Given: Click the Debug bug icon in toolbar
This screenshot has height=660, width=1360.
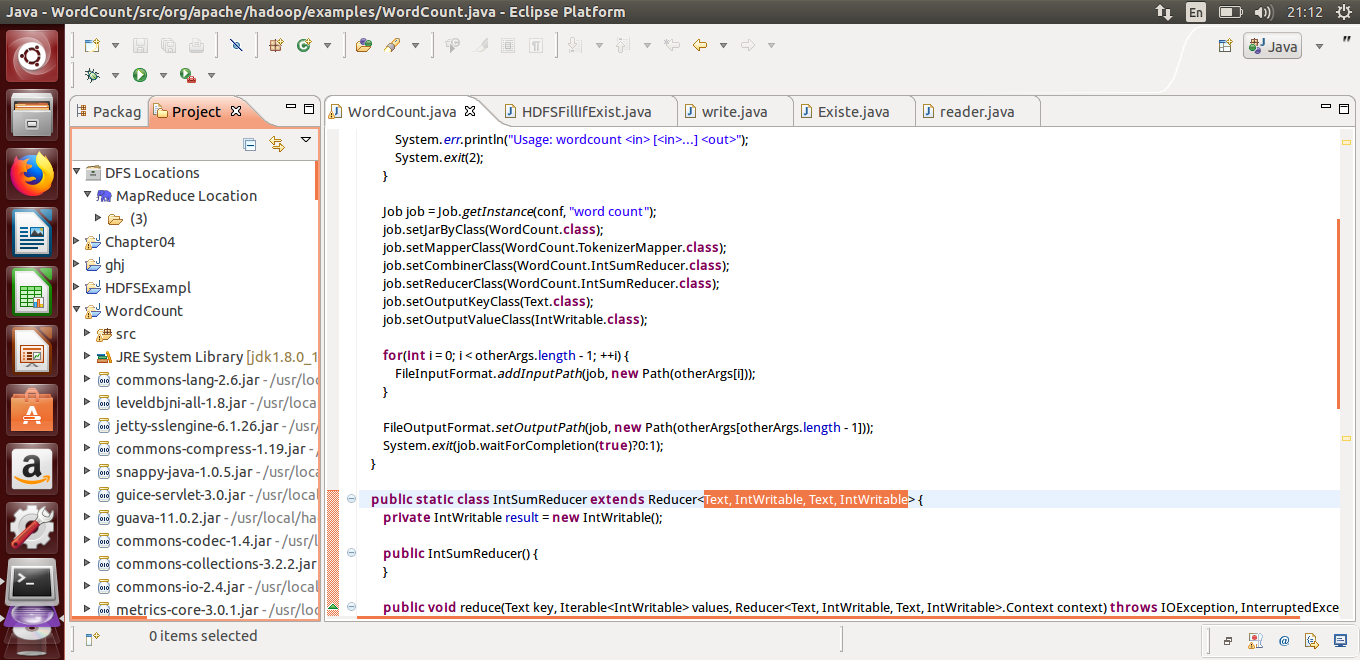Looking at the screenshot, I should [93, 75].
